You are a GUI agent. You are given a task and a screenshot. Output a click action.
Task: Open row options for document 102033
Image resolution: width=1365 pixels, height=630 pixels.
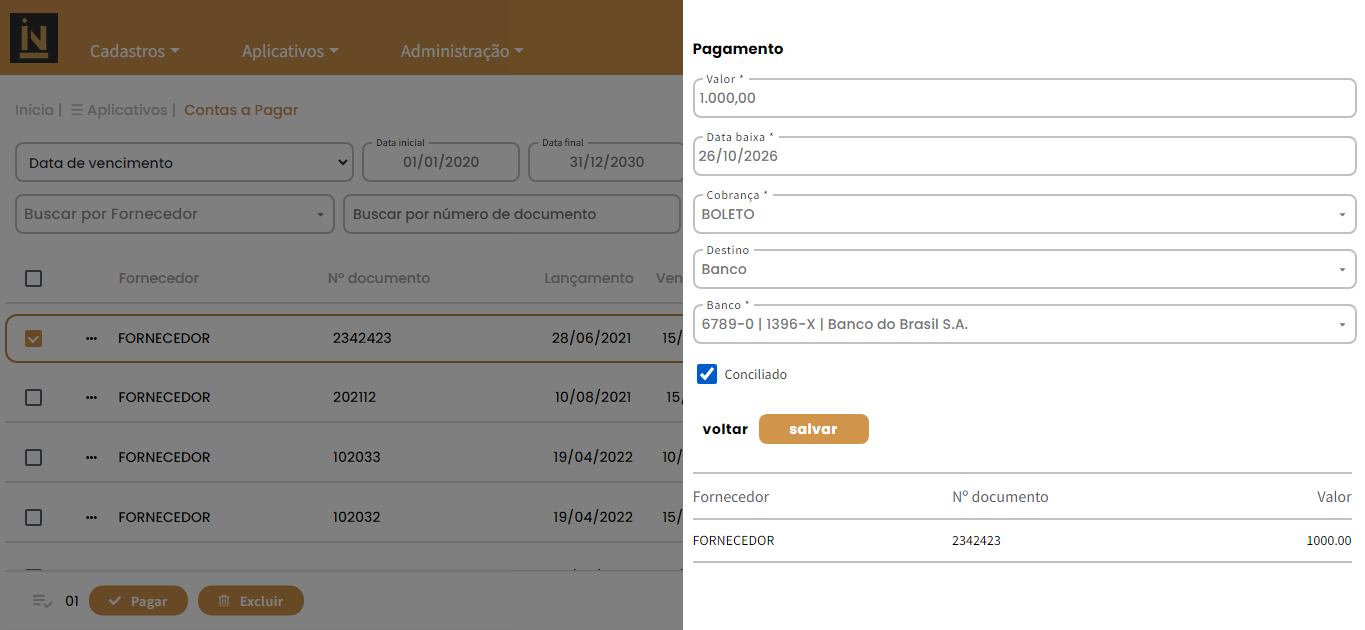(x=92, y=458)
